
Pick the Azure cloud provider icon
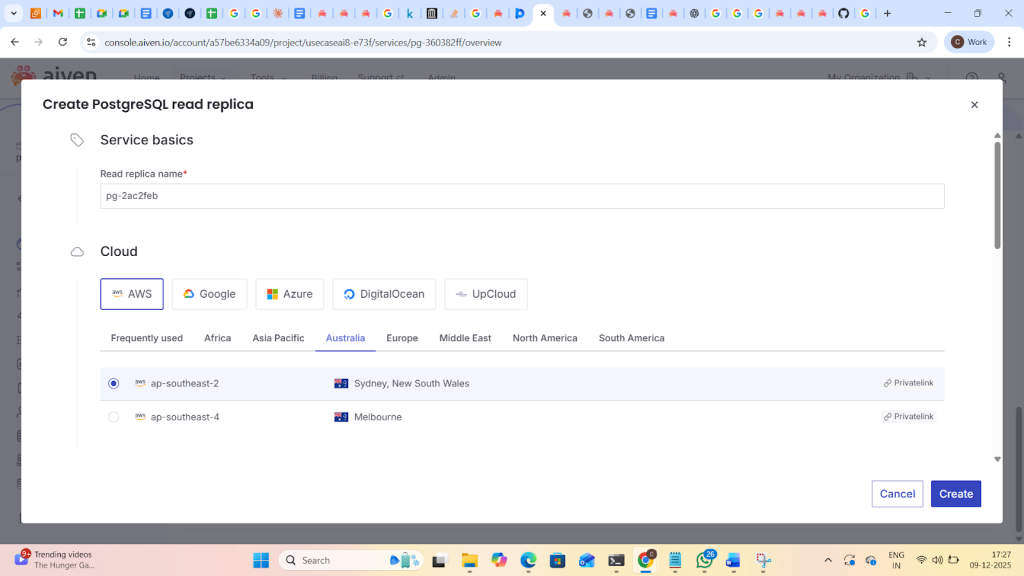[272, 294]
